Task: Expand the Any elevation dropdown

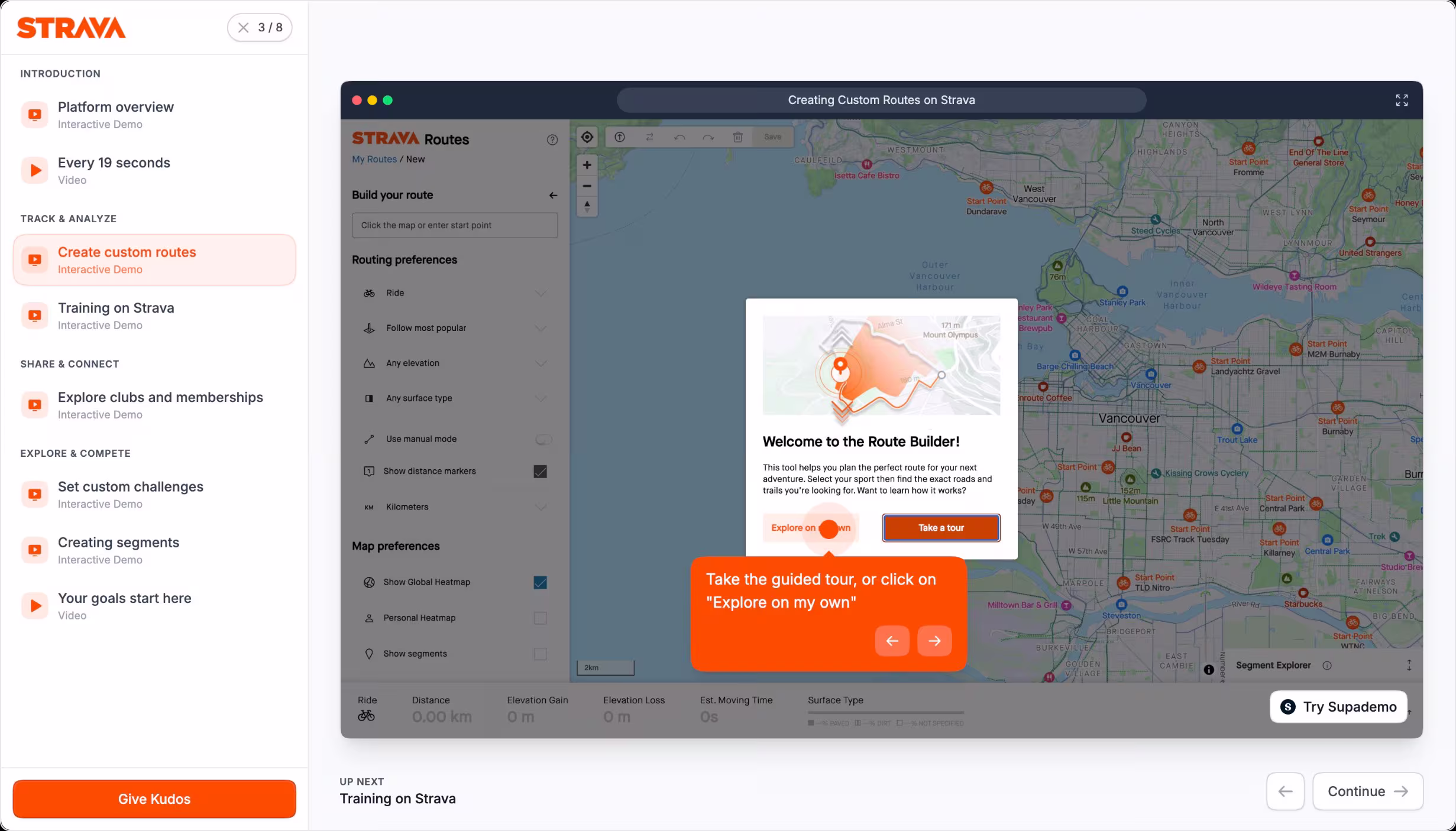Action: coord(541,363)
